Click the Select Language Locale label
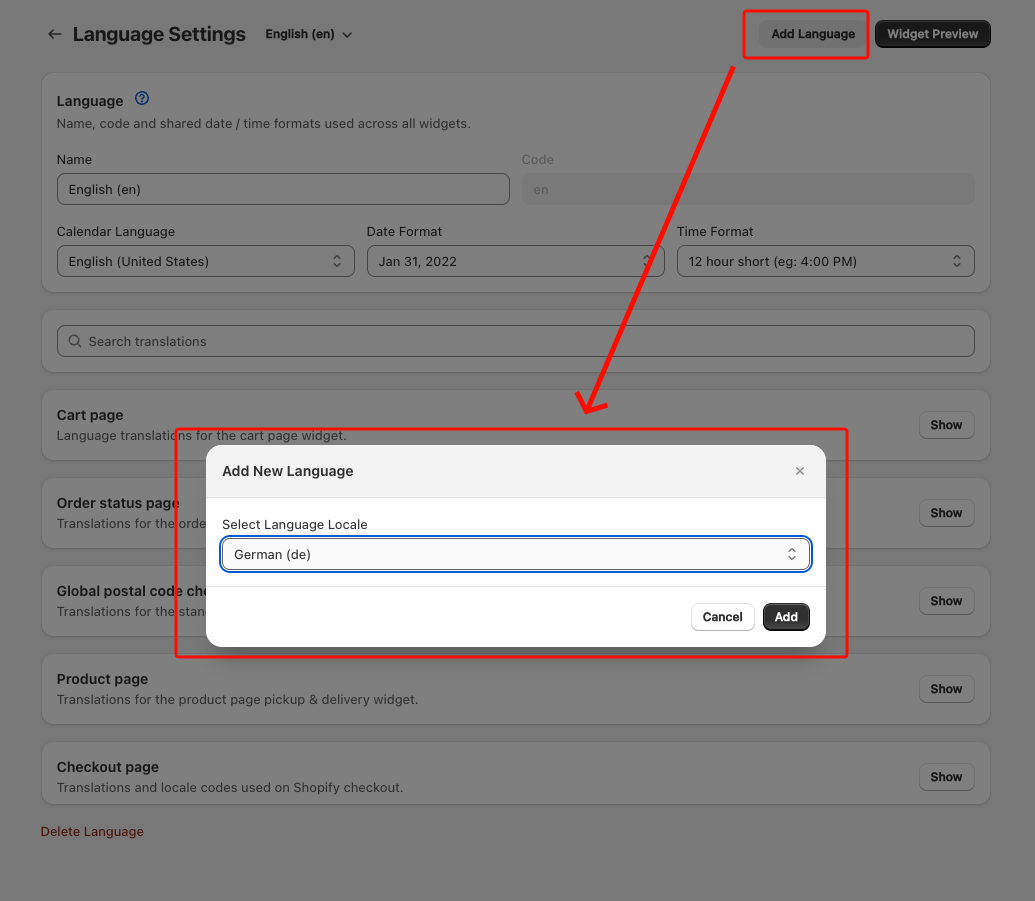The height and width of the screenshot is (901, 1035). tap(294, 525)
